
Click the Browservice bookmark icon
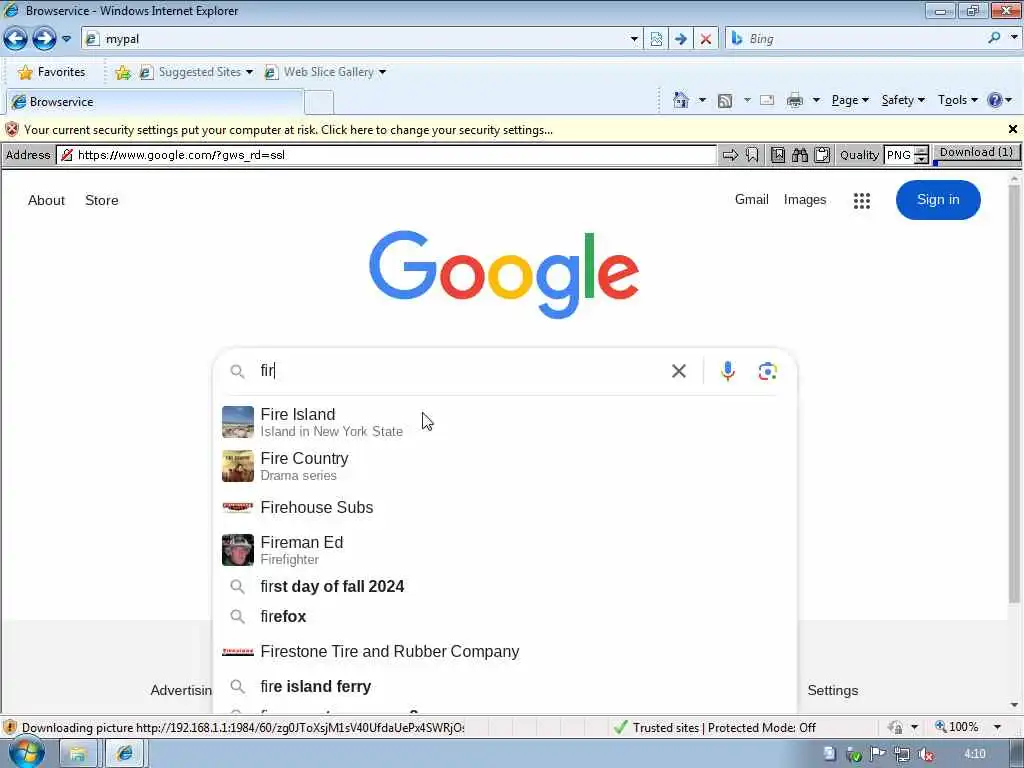click(x=752, y=155)
